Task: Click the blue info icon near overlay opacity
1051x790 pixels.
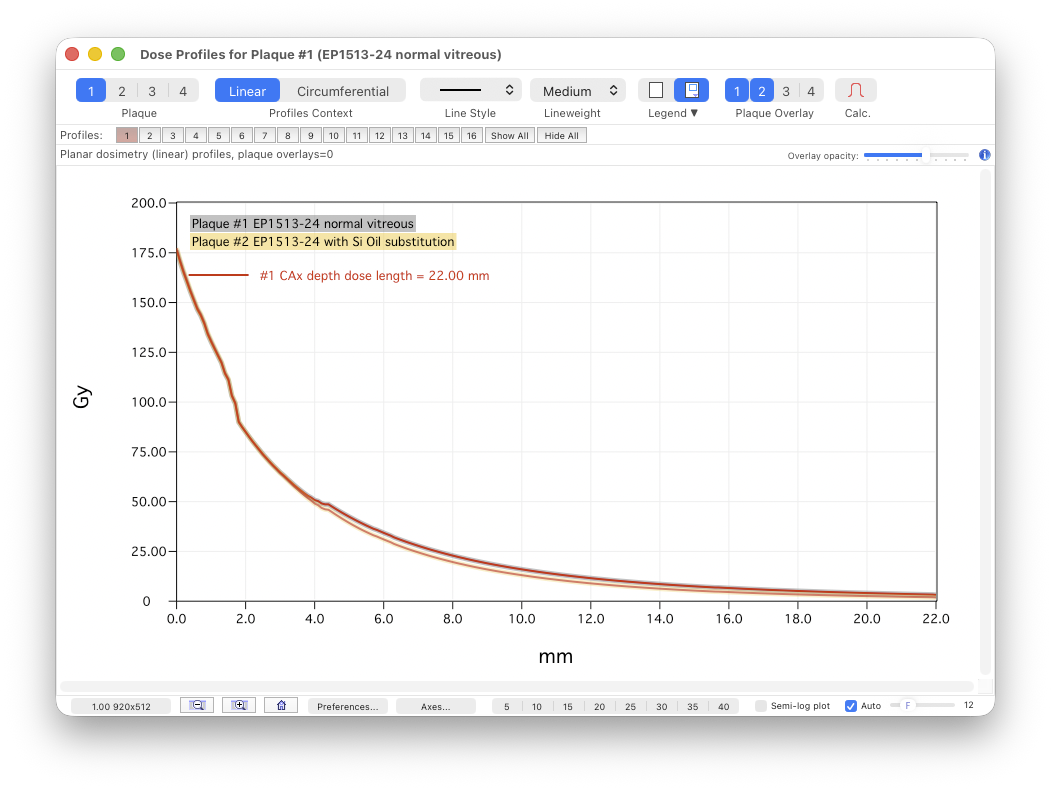Action: tap(985, 155)
